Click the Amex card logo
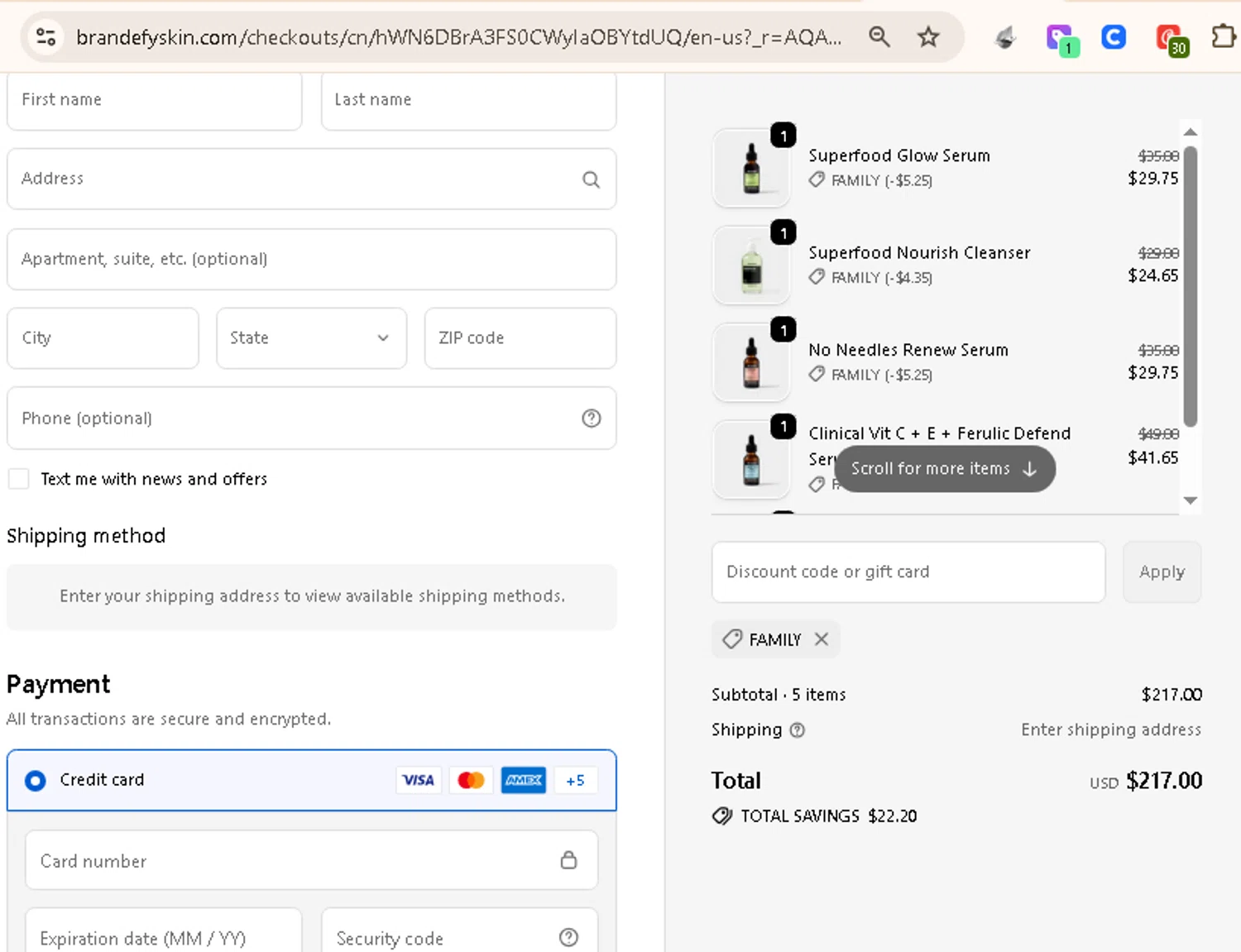The height and width of the screenshot is (952, 1241). click(524, 780)
